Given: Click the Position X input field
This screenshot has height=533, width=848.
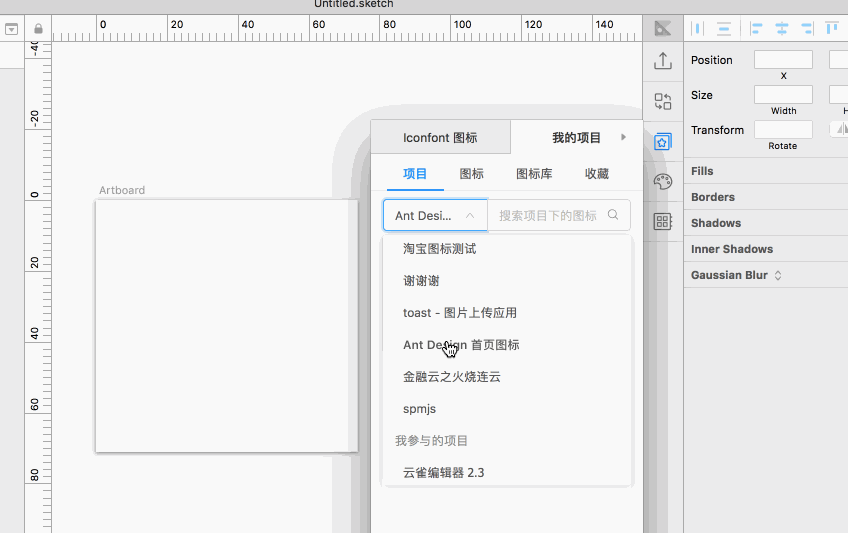Looking at the screenshot, I should pyautogui.click(x=783, y=59).
